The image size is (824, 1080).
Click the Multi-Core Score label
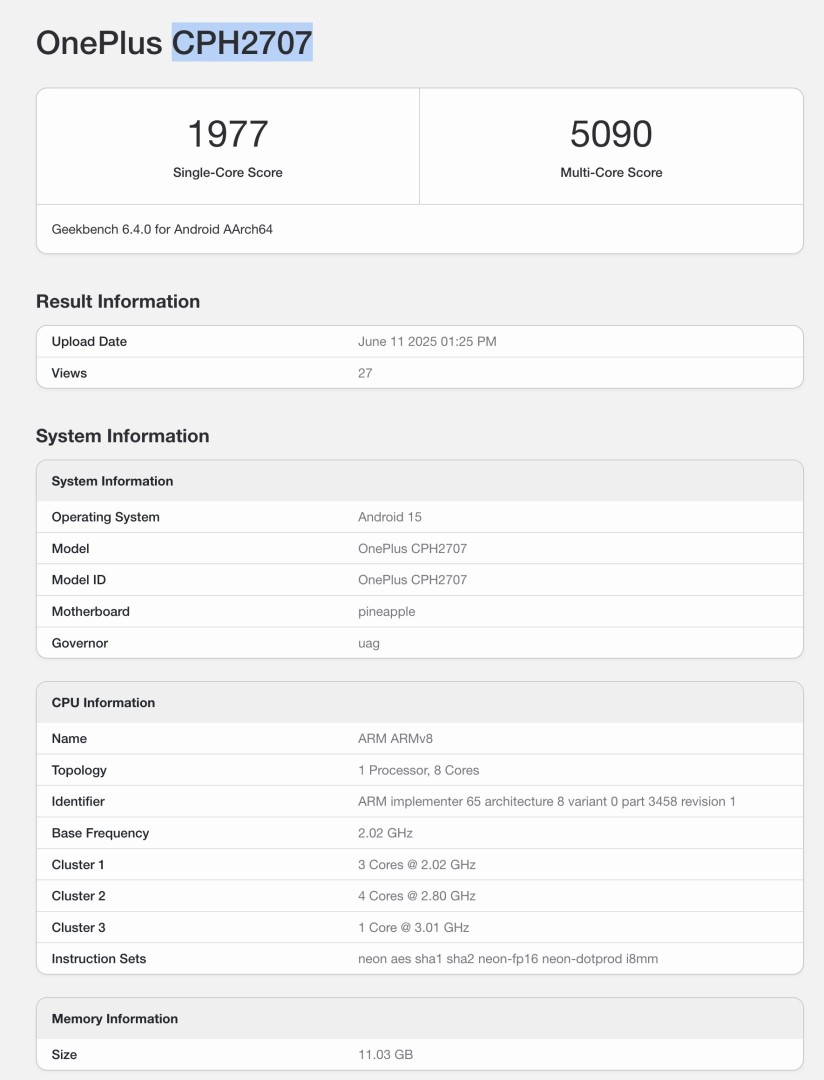pos(611,172)
